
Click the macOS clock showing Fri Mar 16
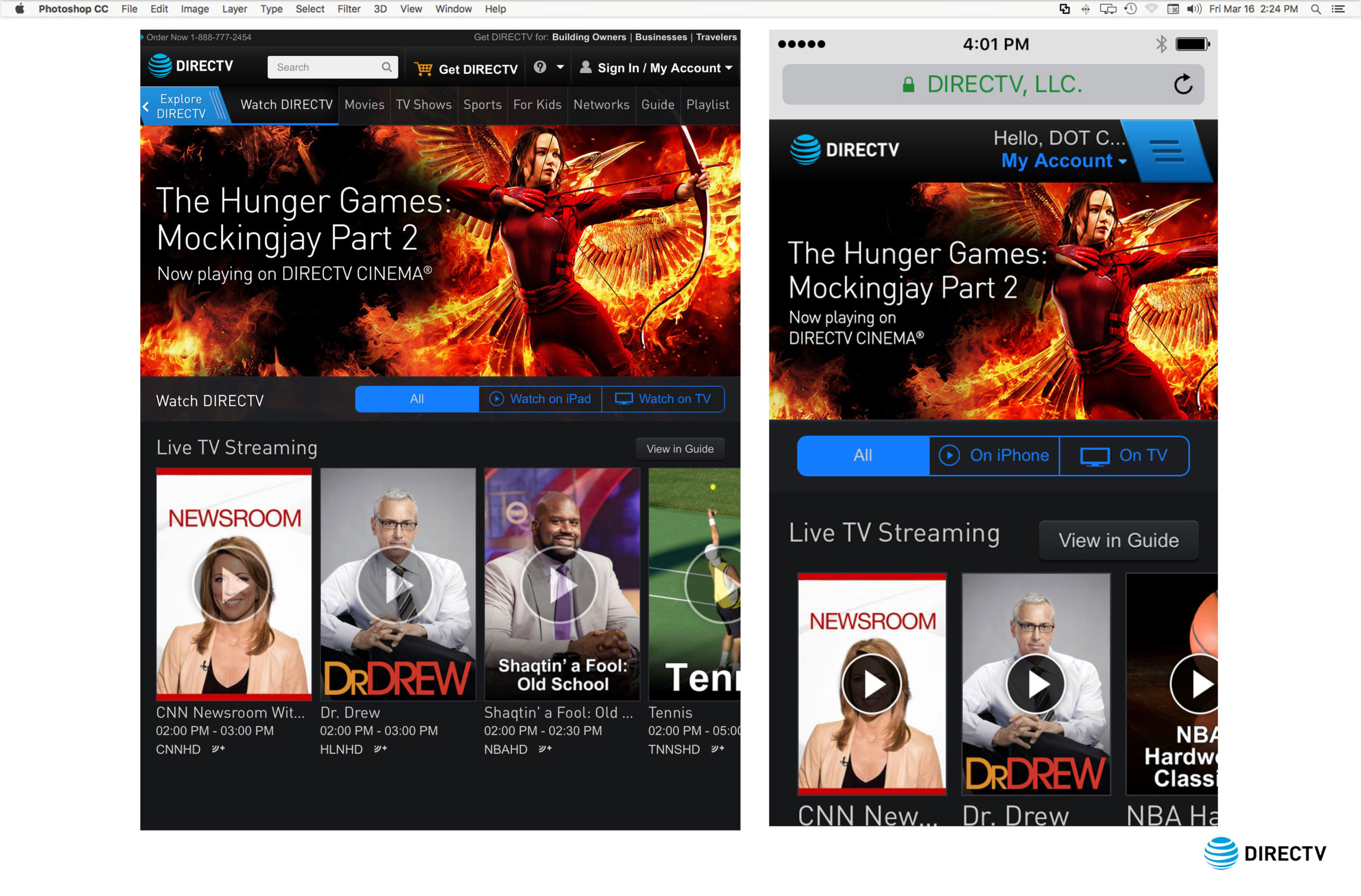[x=1254, y=9]
